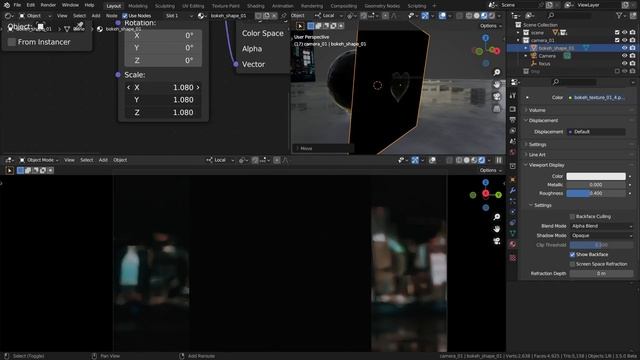The width and height of the screenshot is (640, 360).
Task: Expand the scene collection in outliner
Action: point(519,33)
